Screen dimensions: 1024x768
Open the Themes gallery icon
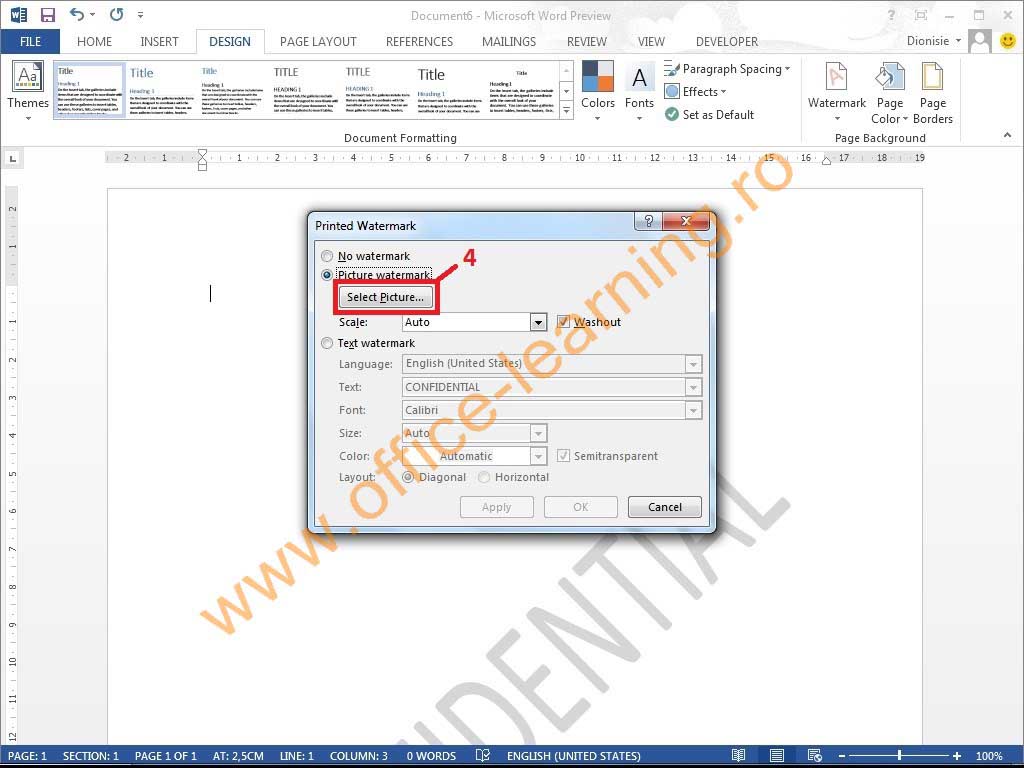tap(28, 77)
